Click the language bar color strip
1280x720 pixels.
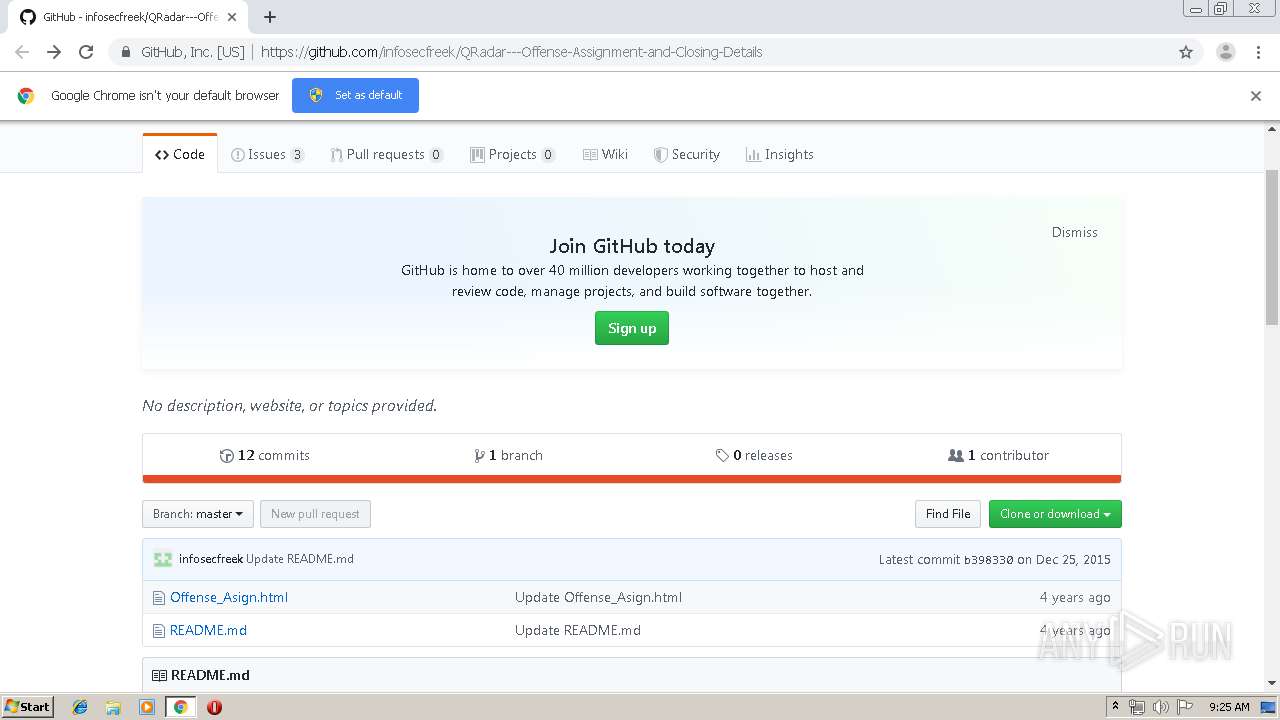632,479
